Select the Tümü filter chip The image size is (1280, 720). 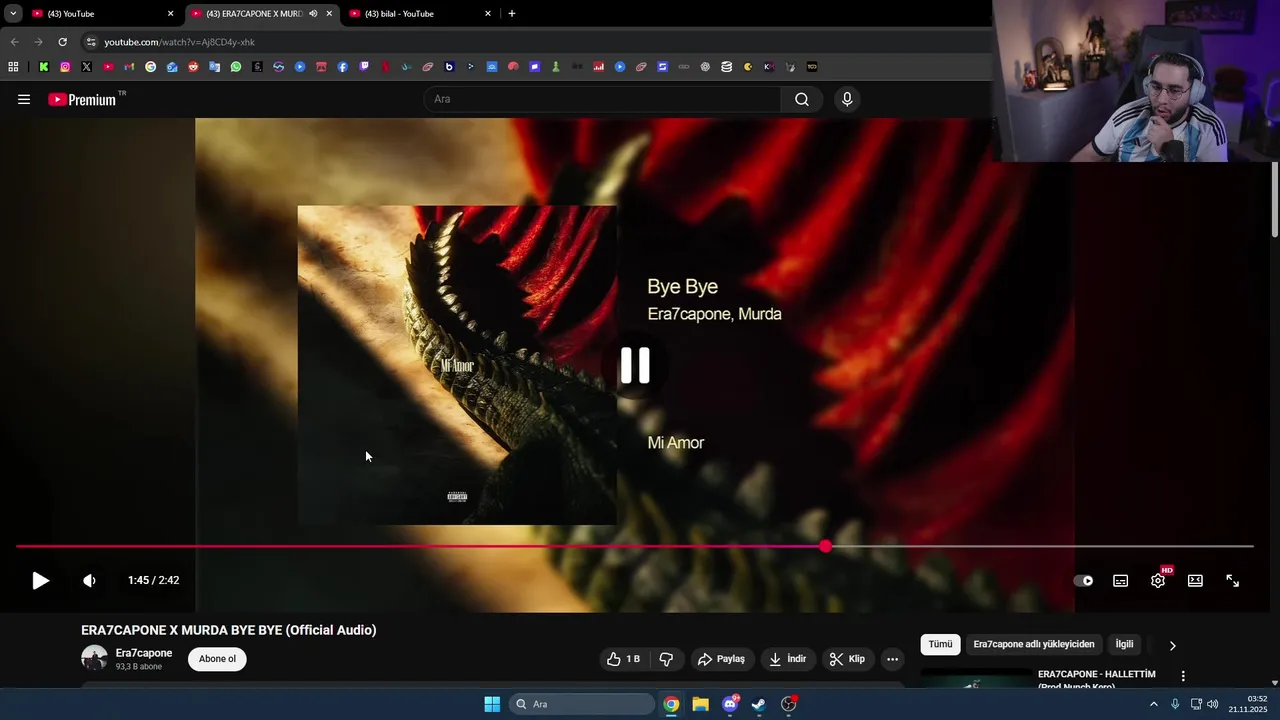click(x=940, y=644)
